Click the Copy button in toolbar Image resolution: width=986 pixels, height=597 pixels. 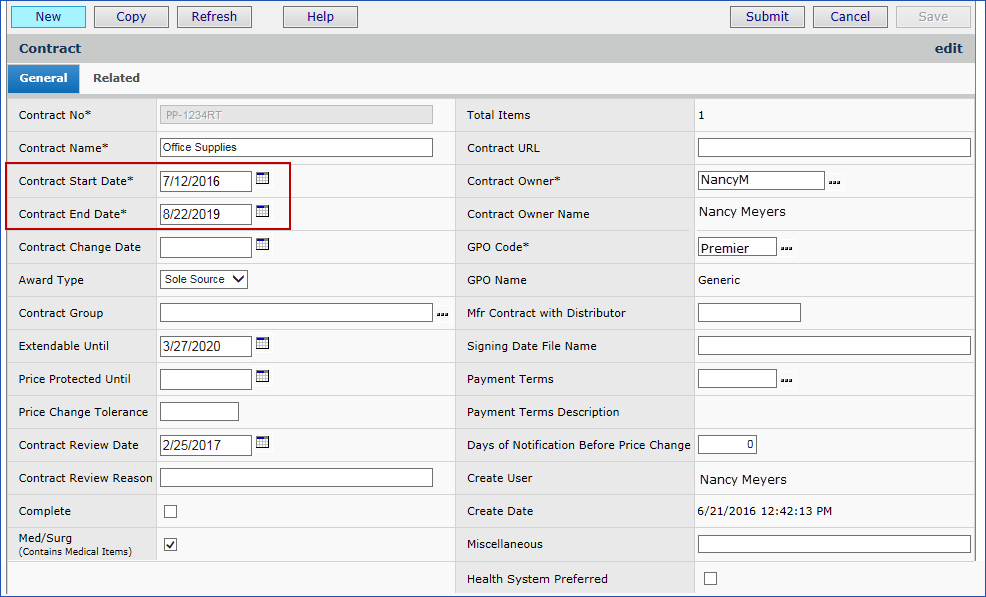131,16
